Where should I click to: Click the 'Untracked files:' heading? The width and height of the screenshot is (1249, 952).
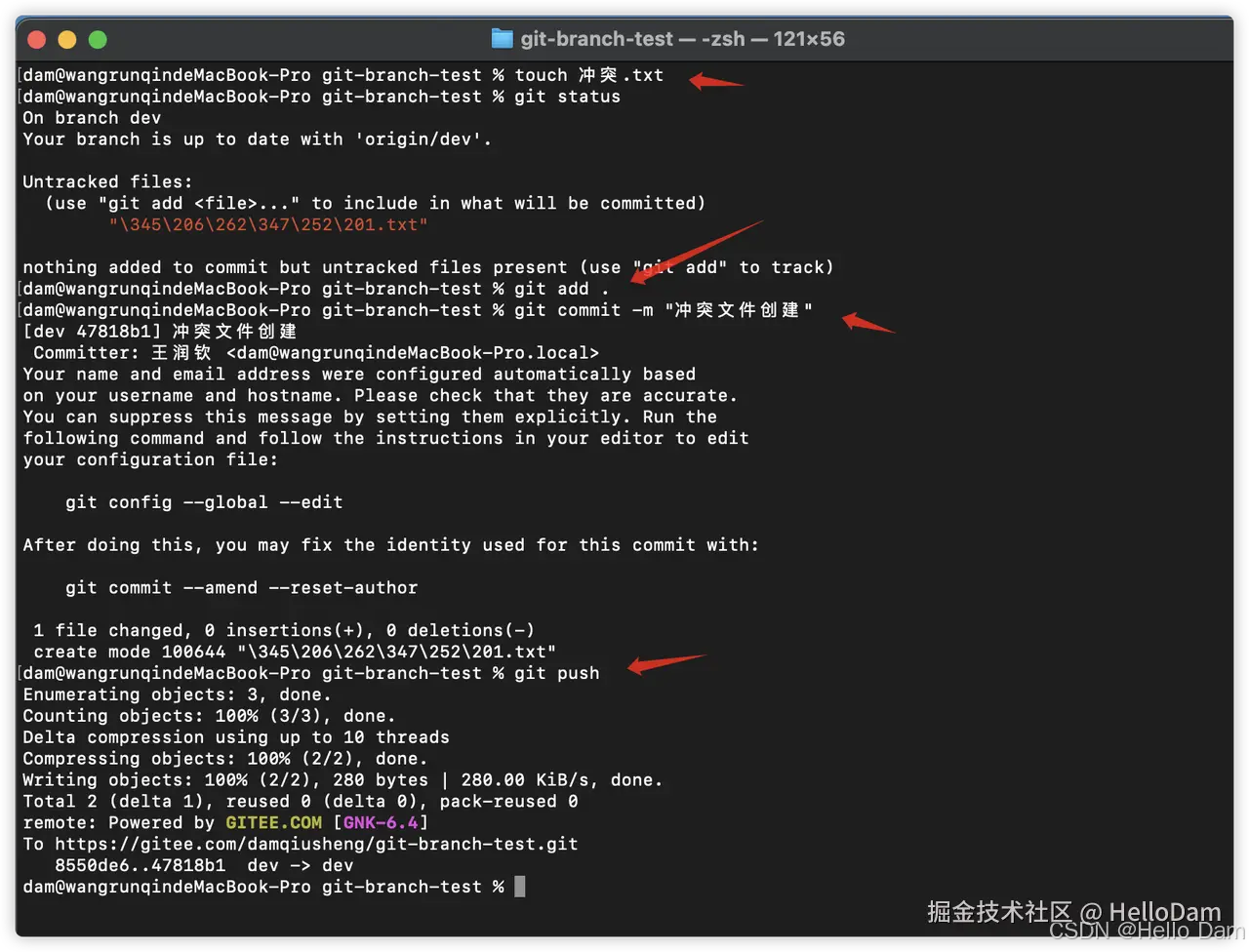click(x=107, y=182)
